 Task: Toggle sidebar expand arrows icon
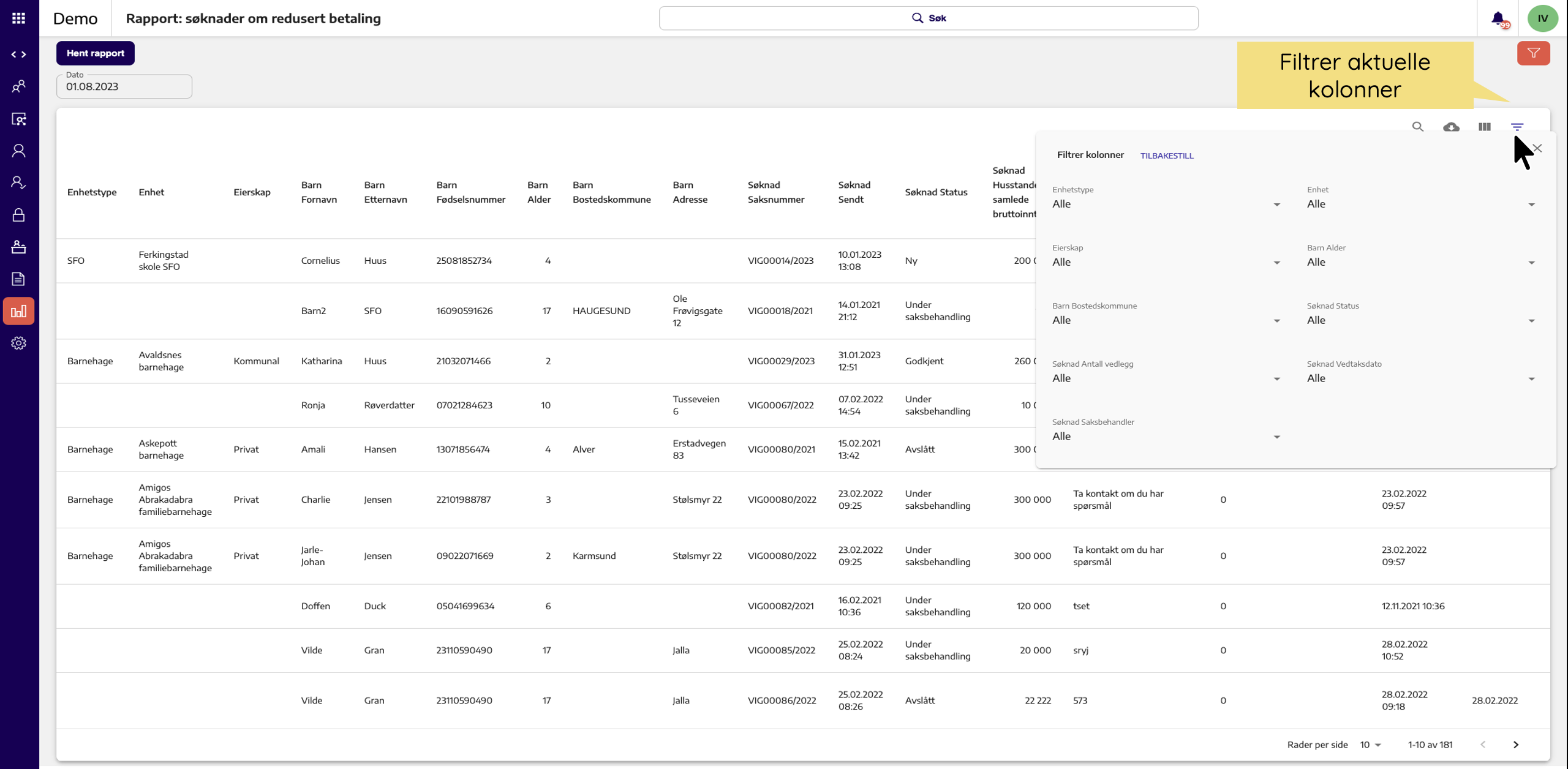[19, 54]
